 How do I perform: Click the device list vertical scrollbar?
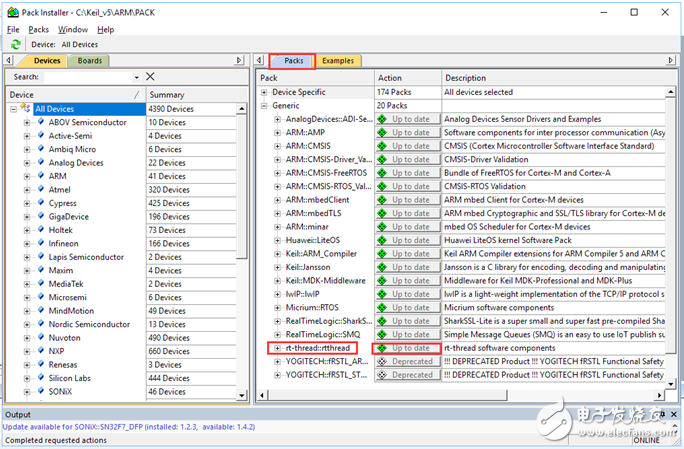tap(242, 188)
